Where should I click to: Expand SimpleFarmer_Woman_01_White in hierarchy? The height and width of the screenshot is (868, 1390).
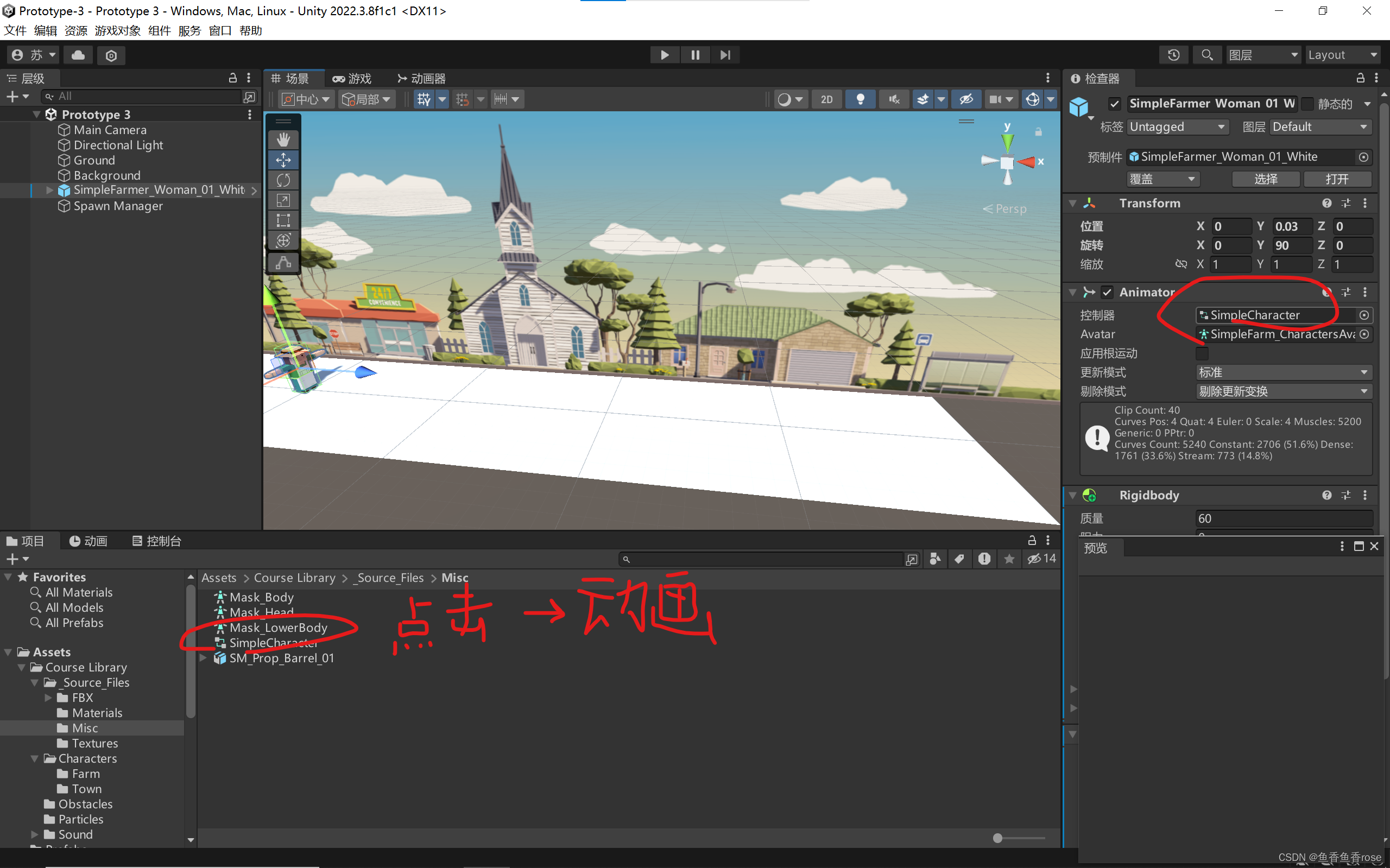click(50, 190)
